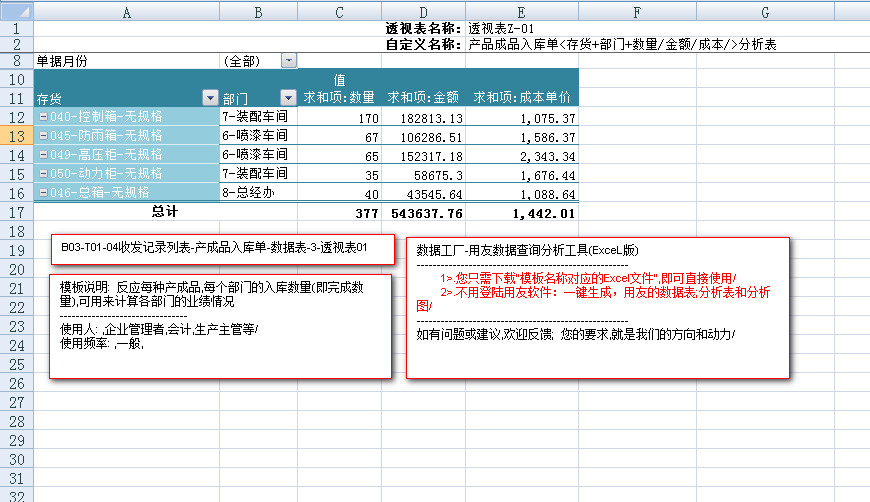This screenshot has height=502, width=870.
Task: Collapse the 050-动力柜-无规格 row group
Action: pyautogui.click(x=42, y=174)
